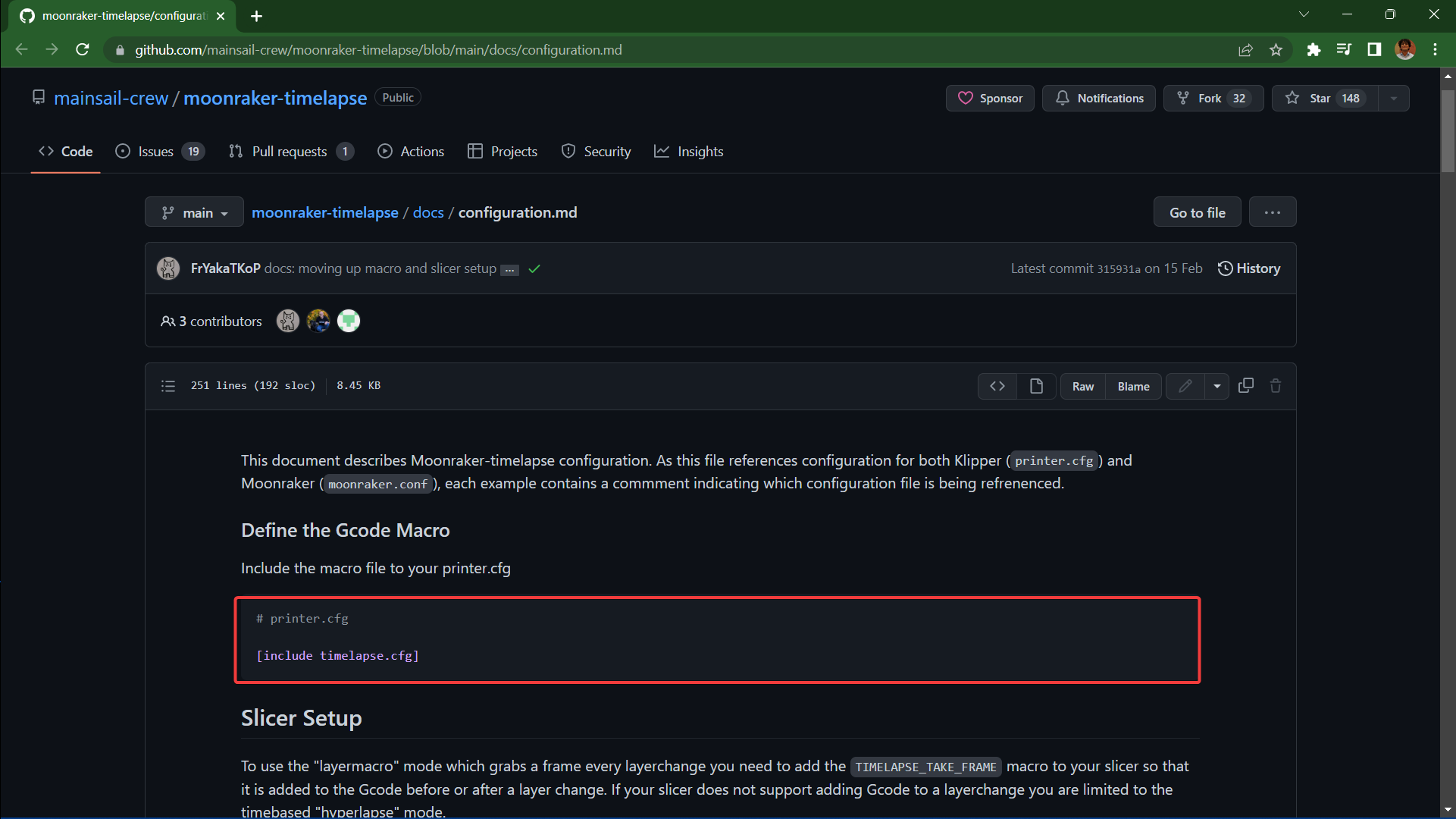Close the moonraker-timelapse tab
This screenshot has width=1456, height=819.
point(221,16)
